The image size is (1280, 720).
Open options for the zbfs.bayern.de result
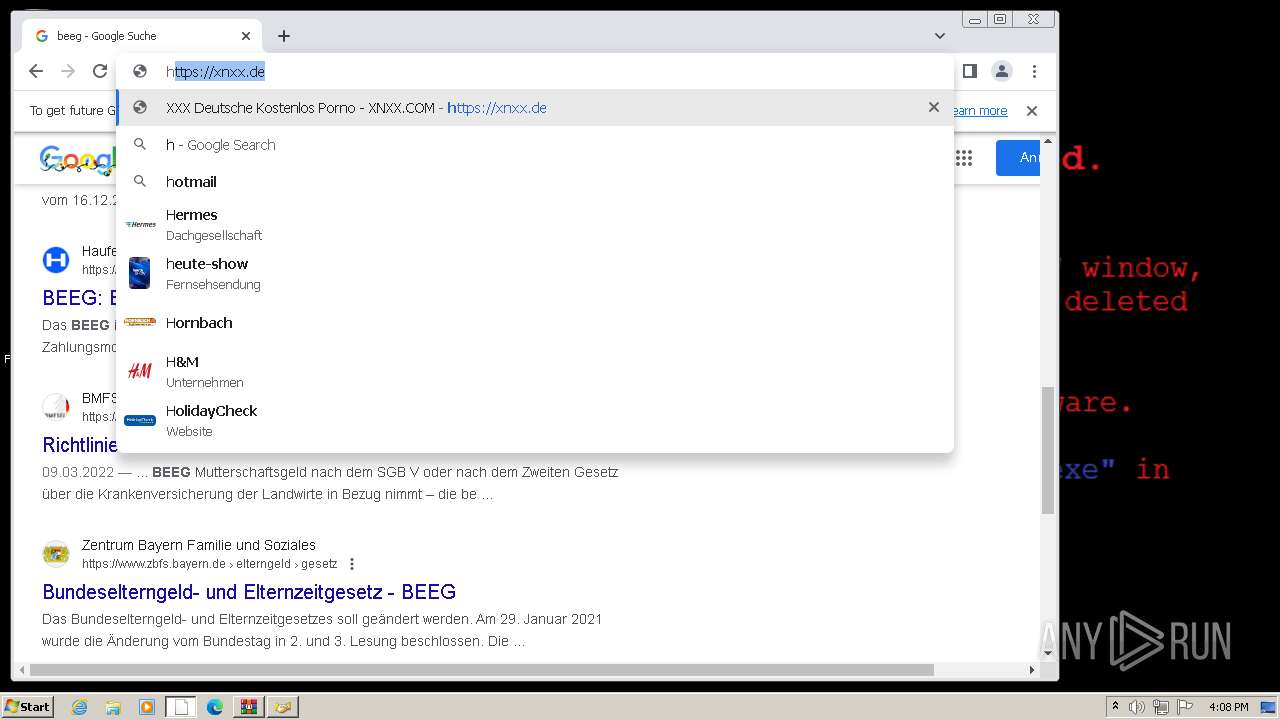(x=352, y=564)
